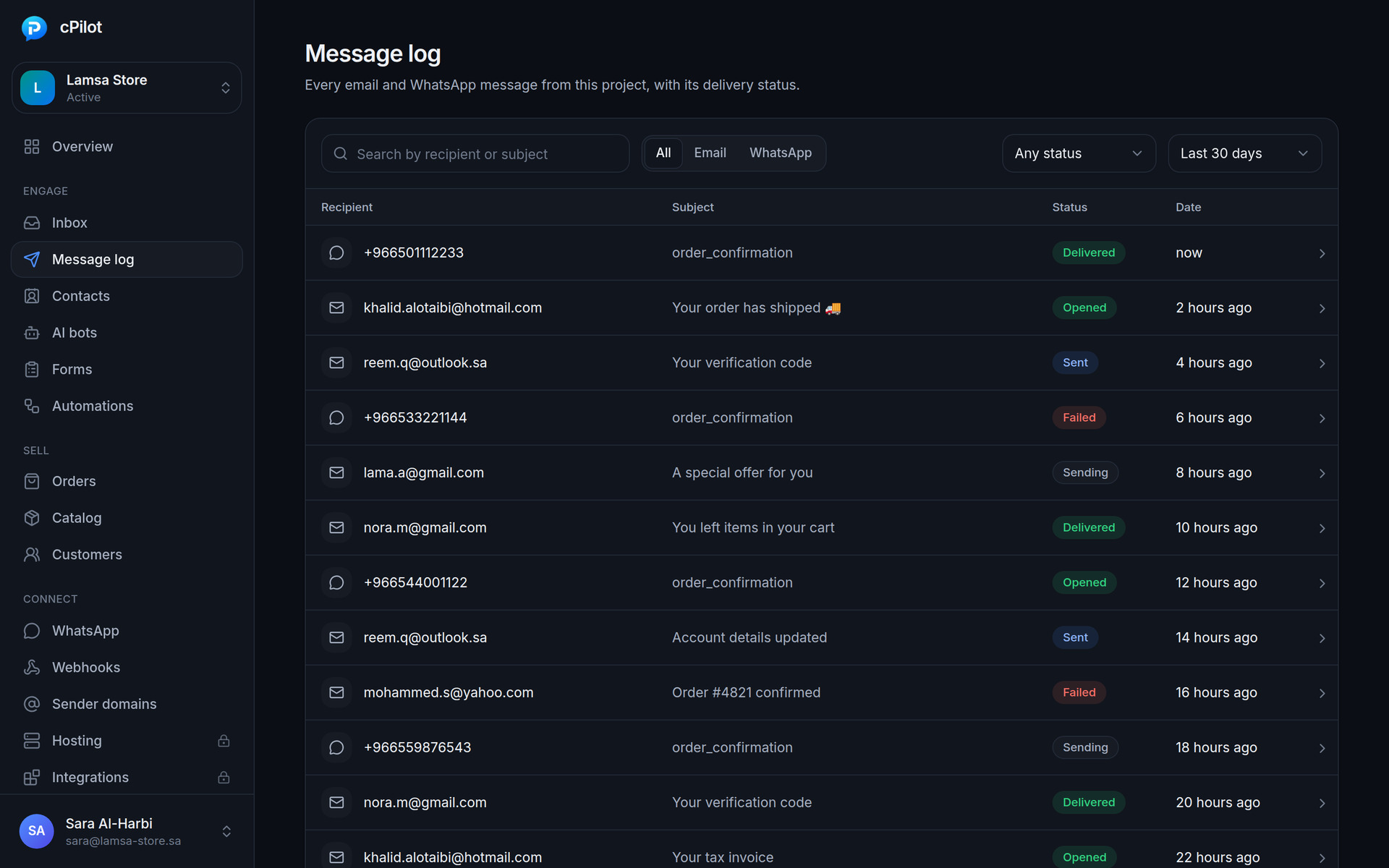
Task: Open Inbox via its tray icon
Action: click(32, 223)
